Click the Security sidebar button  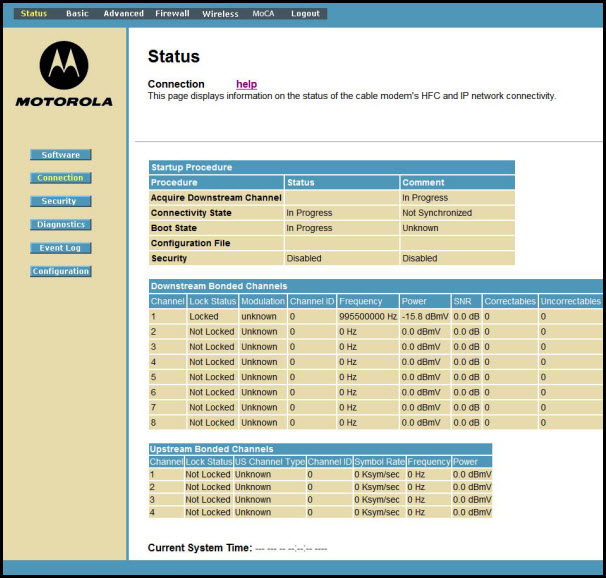click(60, 201)
